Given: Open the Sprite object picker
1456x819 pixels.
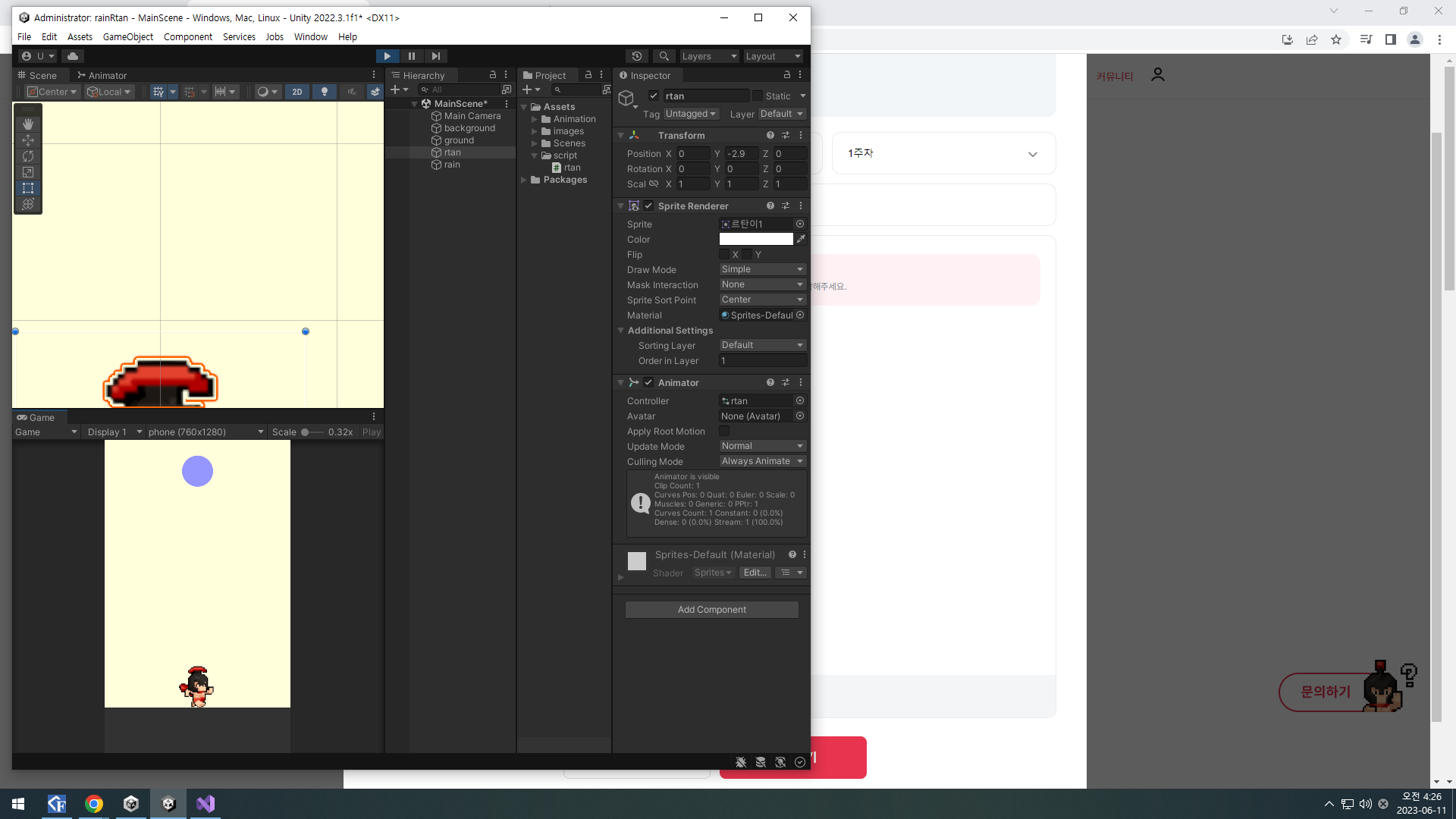Looking at the screenshot, I should click(x=800, y=224).
